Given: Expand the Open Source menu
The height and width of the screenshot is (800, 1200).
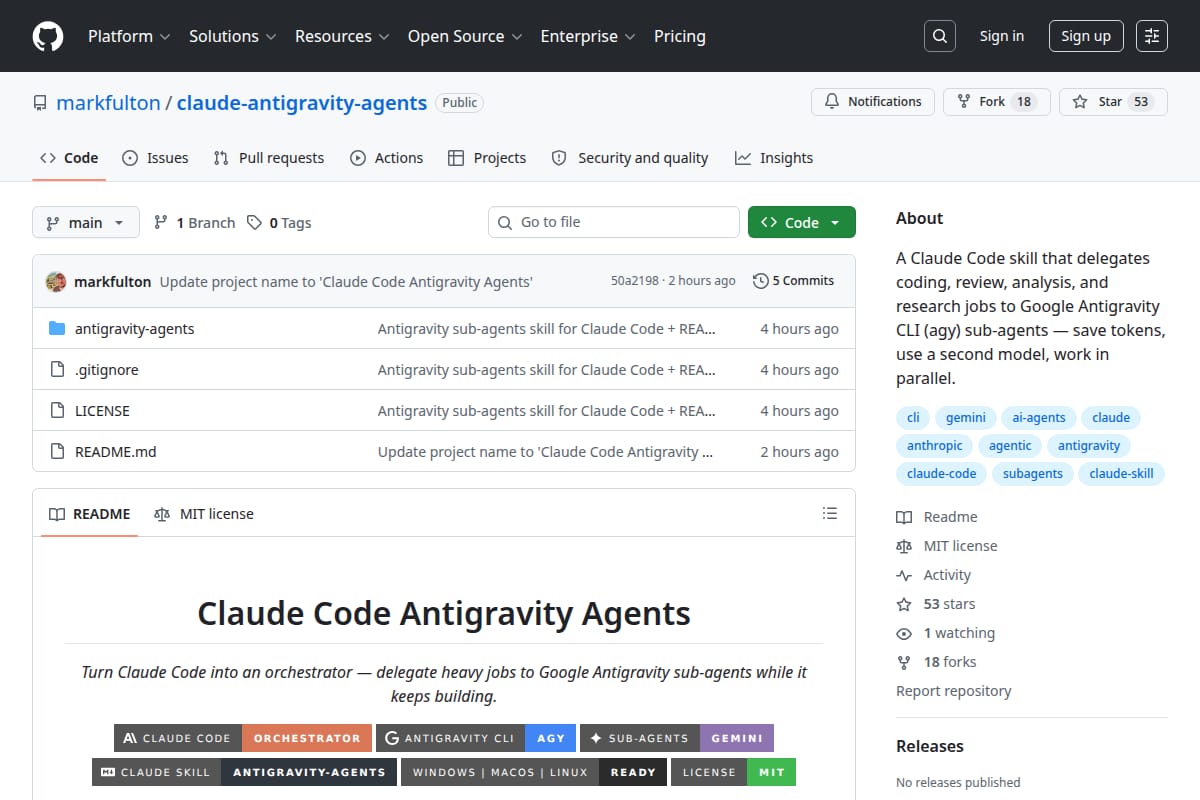Looking at the screenshot, I should (x=465, y=36).
